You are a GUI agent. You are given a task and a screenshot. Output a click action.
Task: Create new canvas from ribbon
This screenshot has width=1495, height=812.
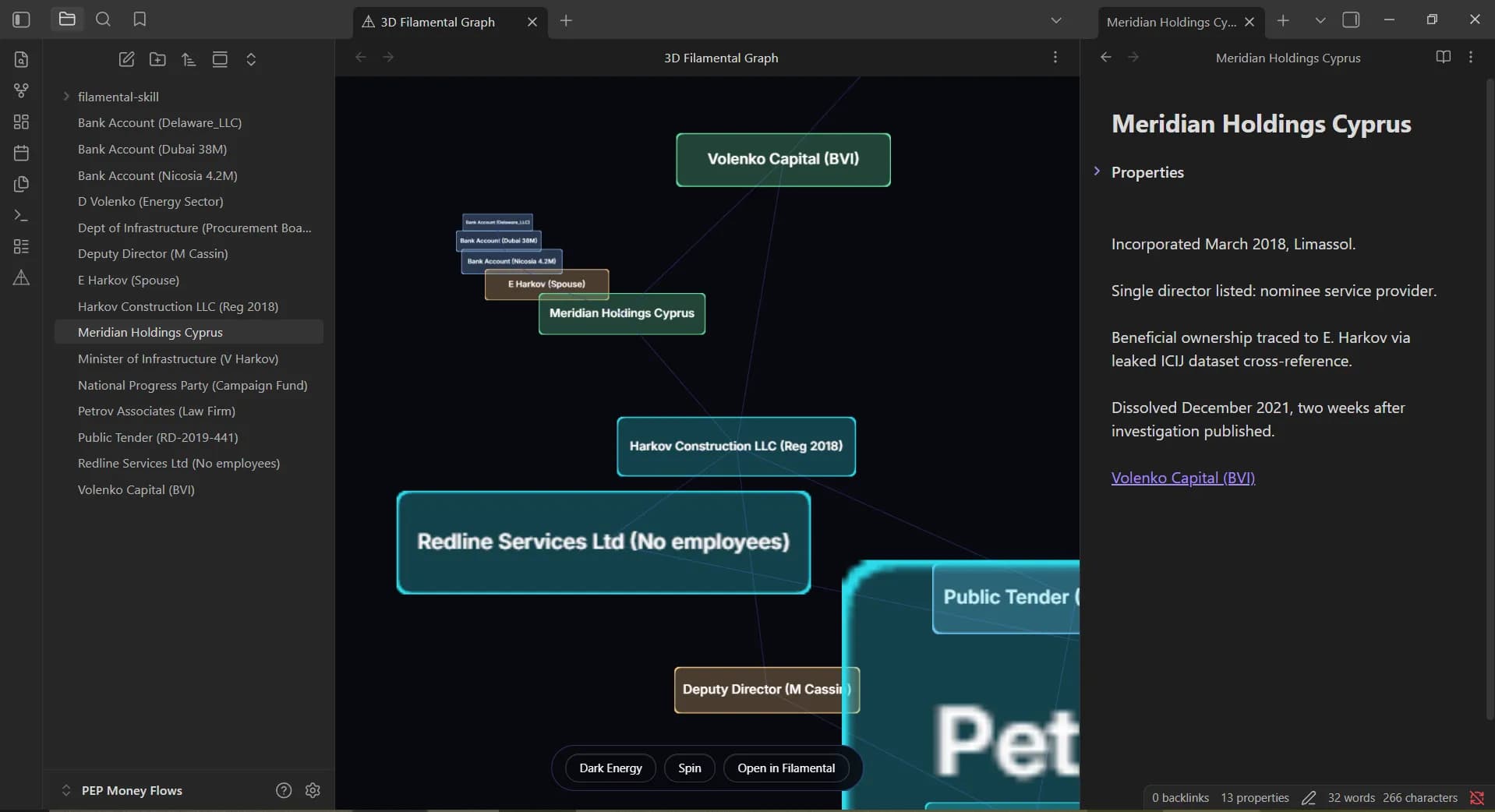[21, 122]
